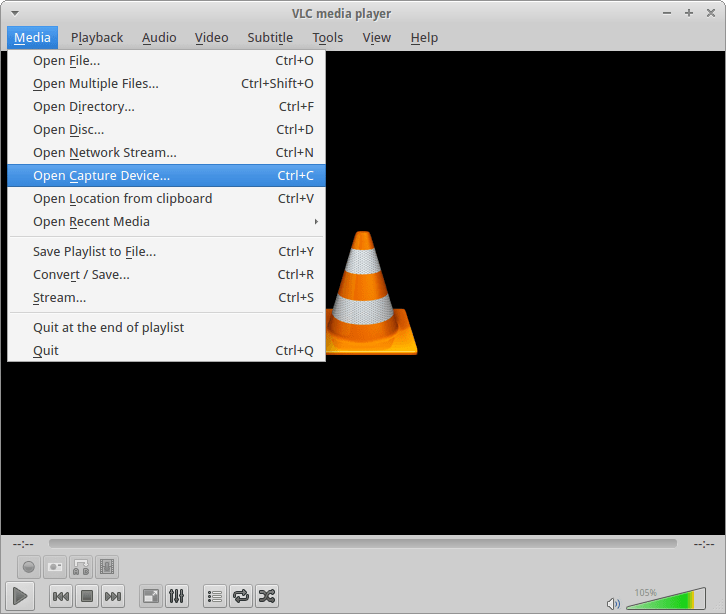Toggle random shuffle icon
The width and height of the screenshot is (726, 614).
tap(267, 596)
